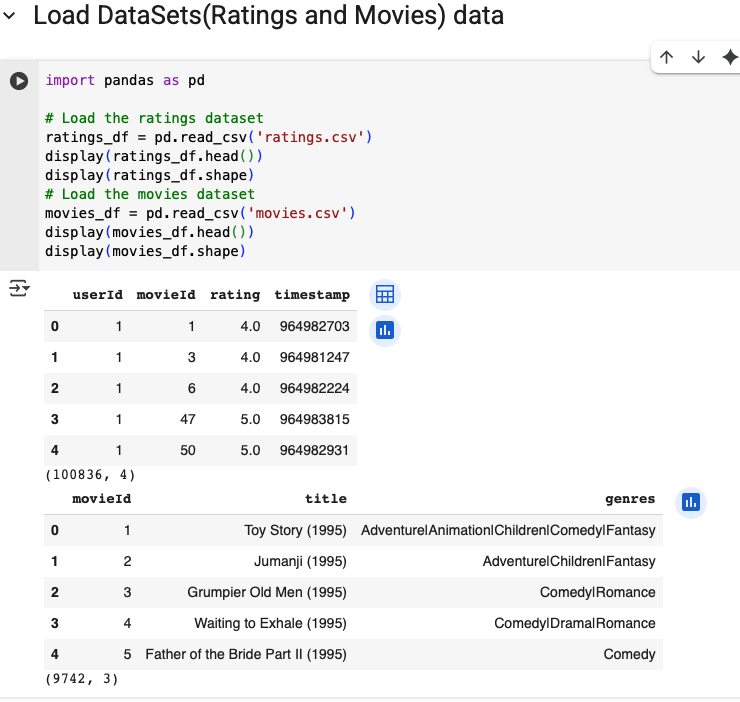Click the genres column header
Image resolution: width=740 pixels, height=702 pixels.
coord(630,499)
